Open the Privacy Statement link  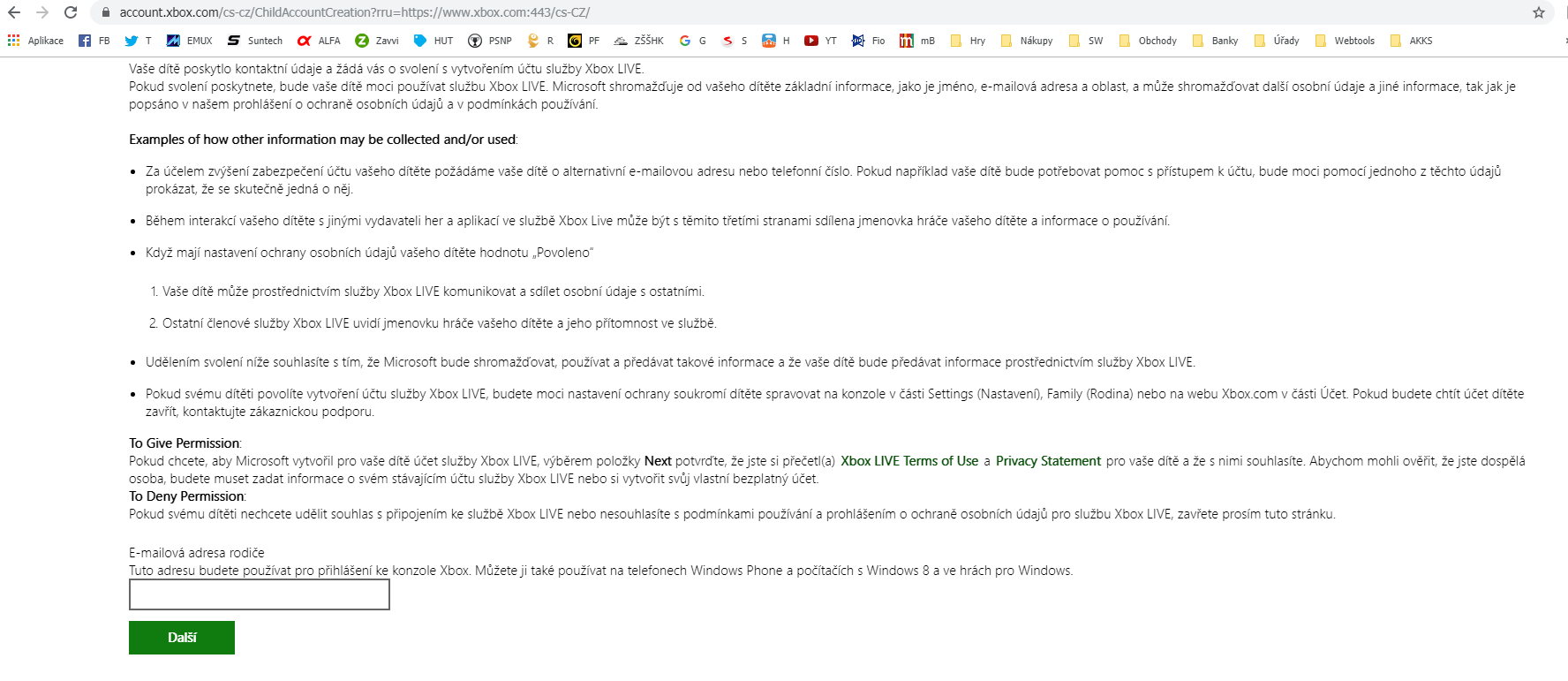1048,461
